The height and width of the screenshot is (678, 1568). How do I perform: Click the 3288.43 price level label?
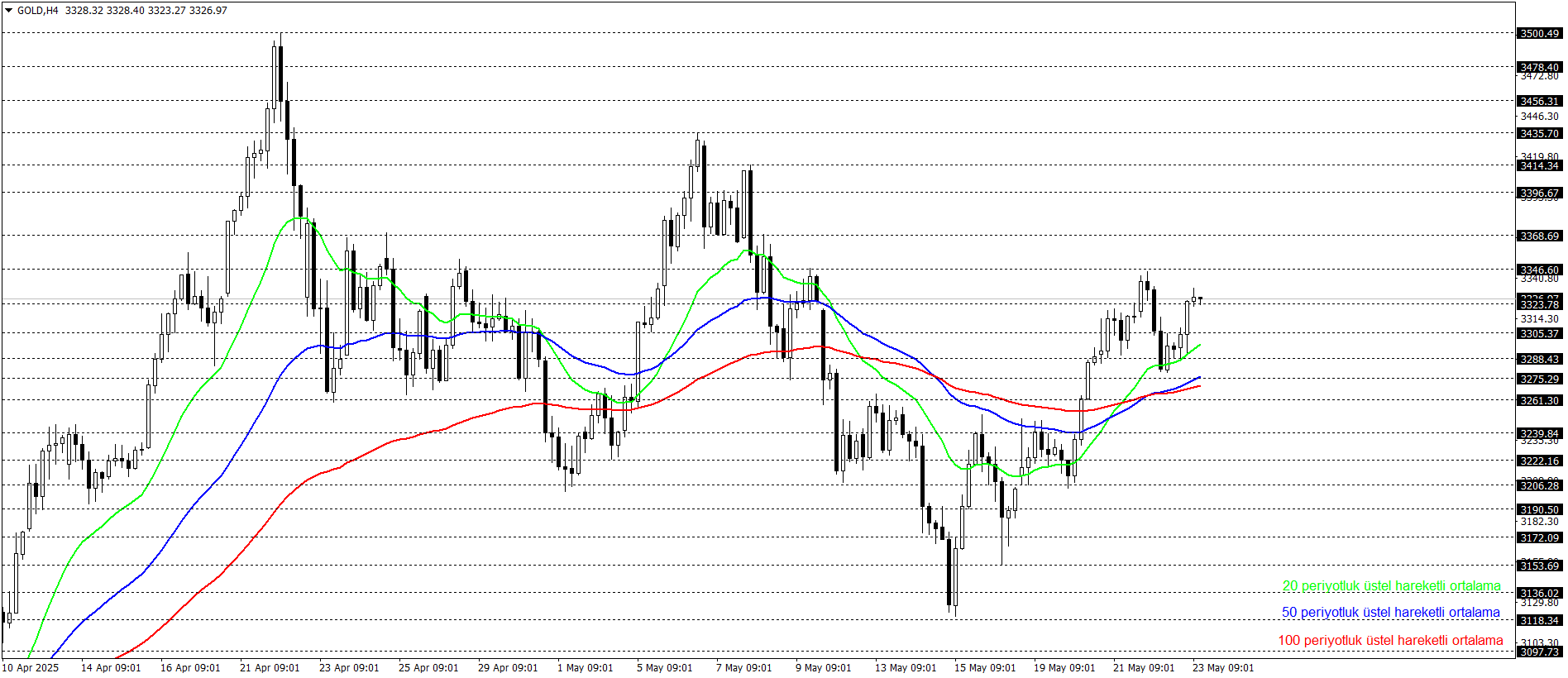tap(1539, 360)
